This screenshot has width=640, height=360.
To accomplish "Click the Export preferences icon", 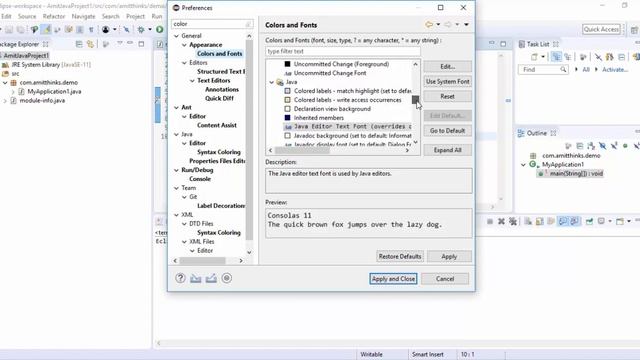I will (x=211, y=278).
